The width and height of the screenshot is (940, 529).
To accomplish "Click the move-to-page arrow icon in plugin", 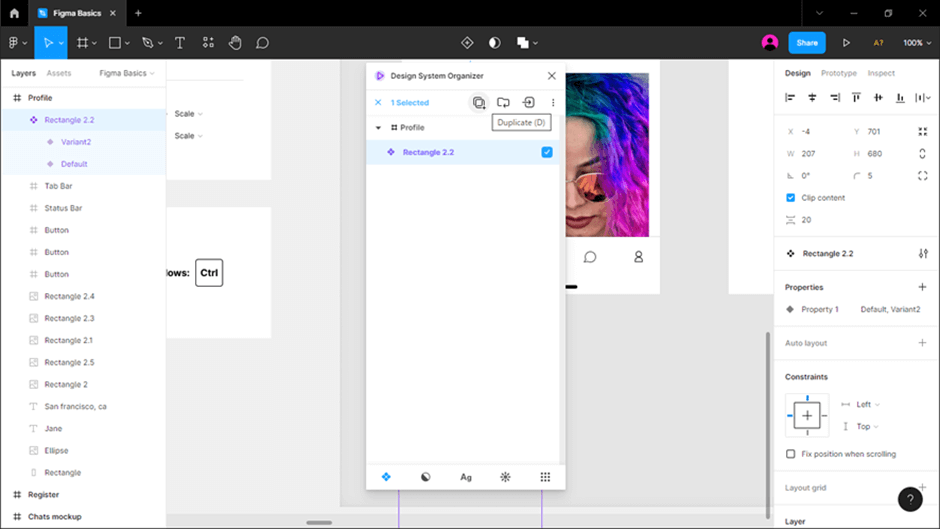I will (x=528, y=103).
